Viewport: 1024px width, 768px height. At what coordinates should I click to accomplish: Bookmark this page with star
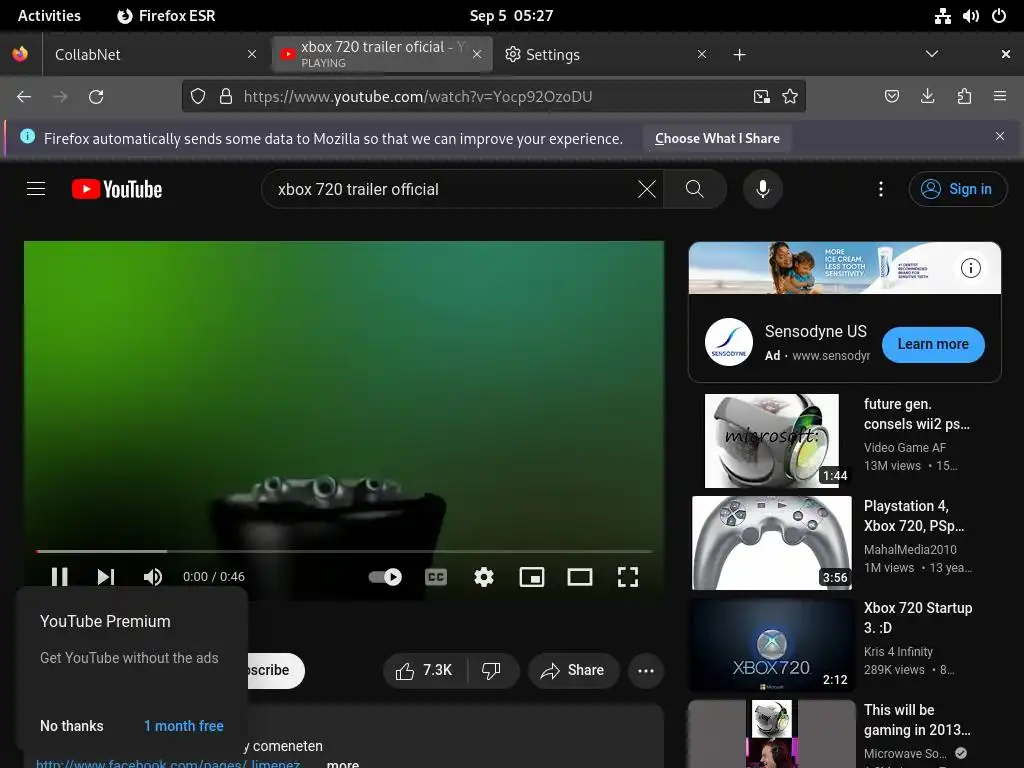coord(790,97)
